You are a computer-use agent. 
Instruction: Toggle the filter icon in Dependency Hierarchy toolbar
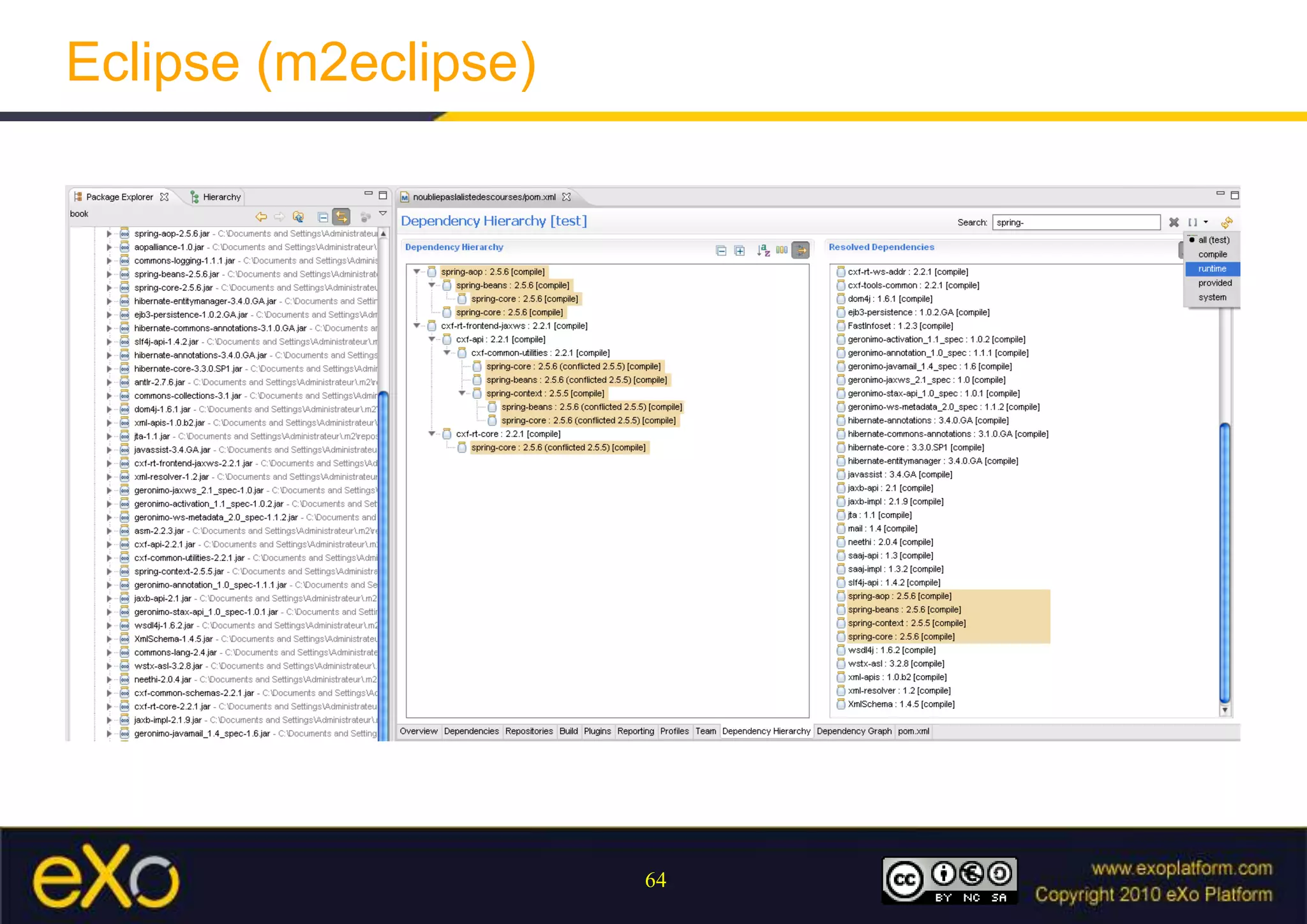(801, 250)
